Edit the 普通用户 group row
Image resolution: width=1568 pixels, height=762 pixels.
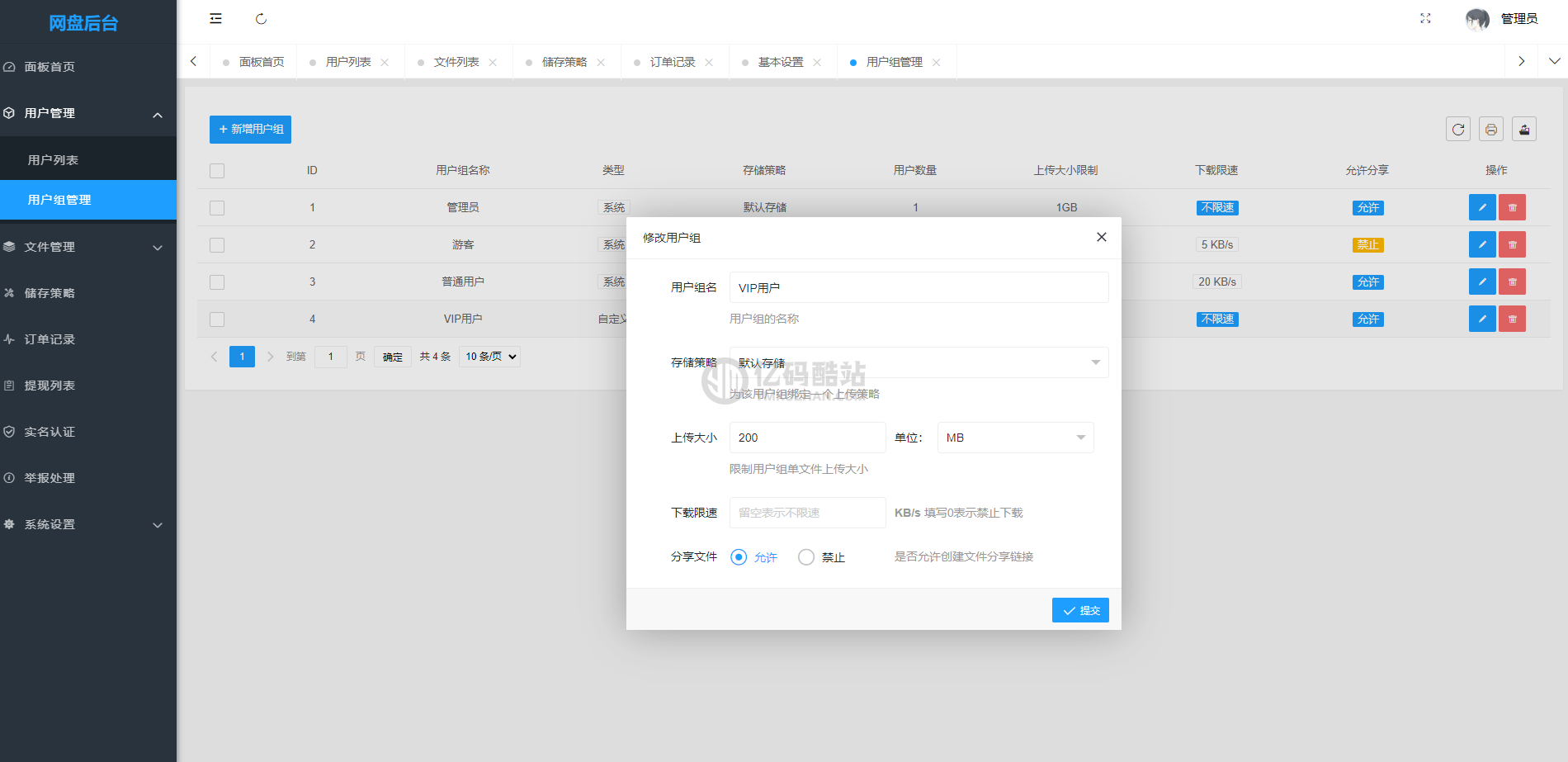coord(1482,282)
